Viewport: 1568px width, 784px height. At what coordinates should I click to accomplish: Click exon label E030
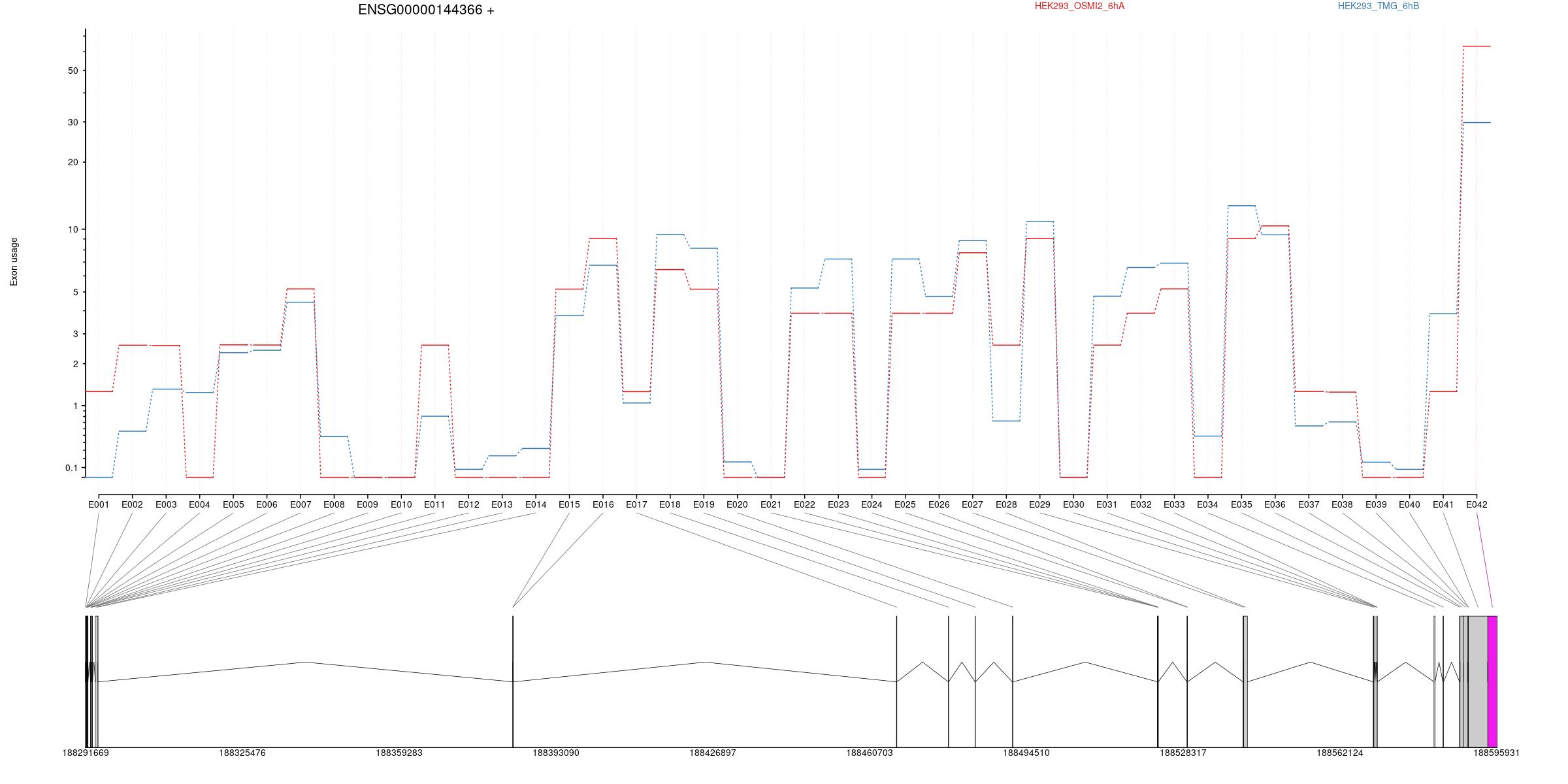tap(1073, 504)
